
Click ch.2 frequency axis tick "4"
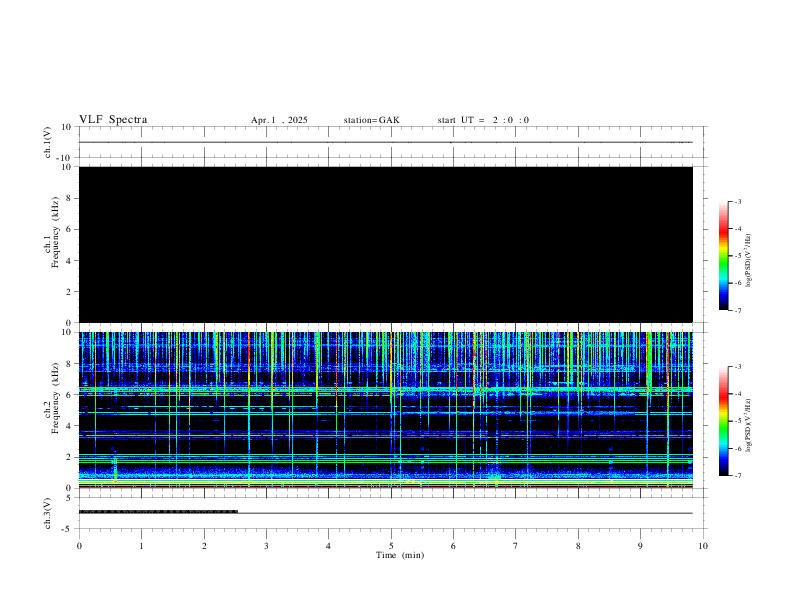[x=70, y=426]
